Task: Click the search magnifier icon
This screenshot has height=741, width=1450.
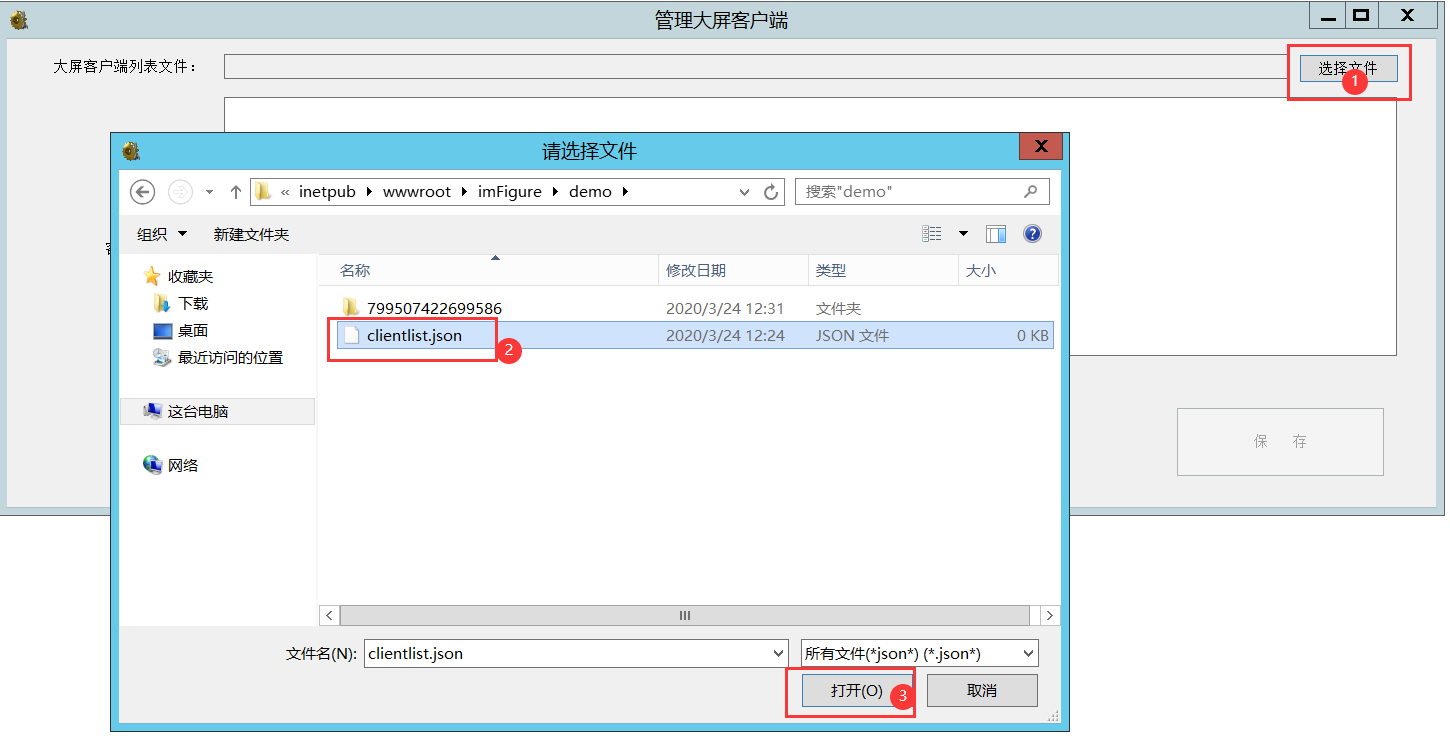Action: click(x=1031, y=192)
